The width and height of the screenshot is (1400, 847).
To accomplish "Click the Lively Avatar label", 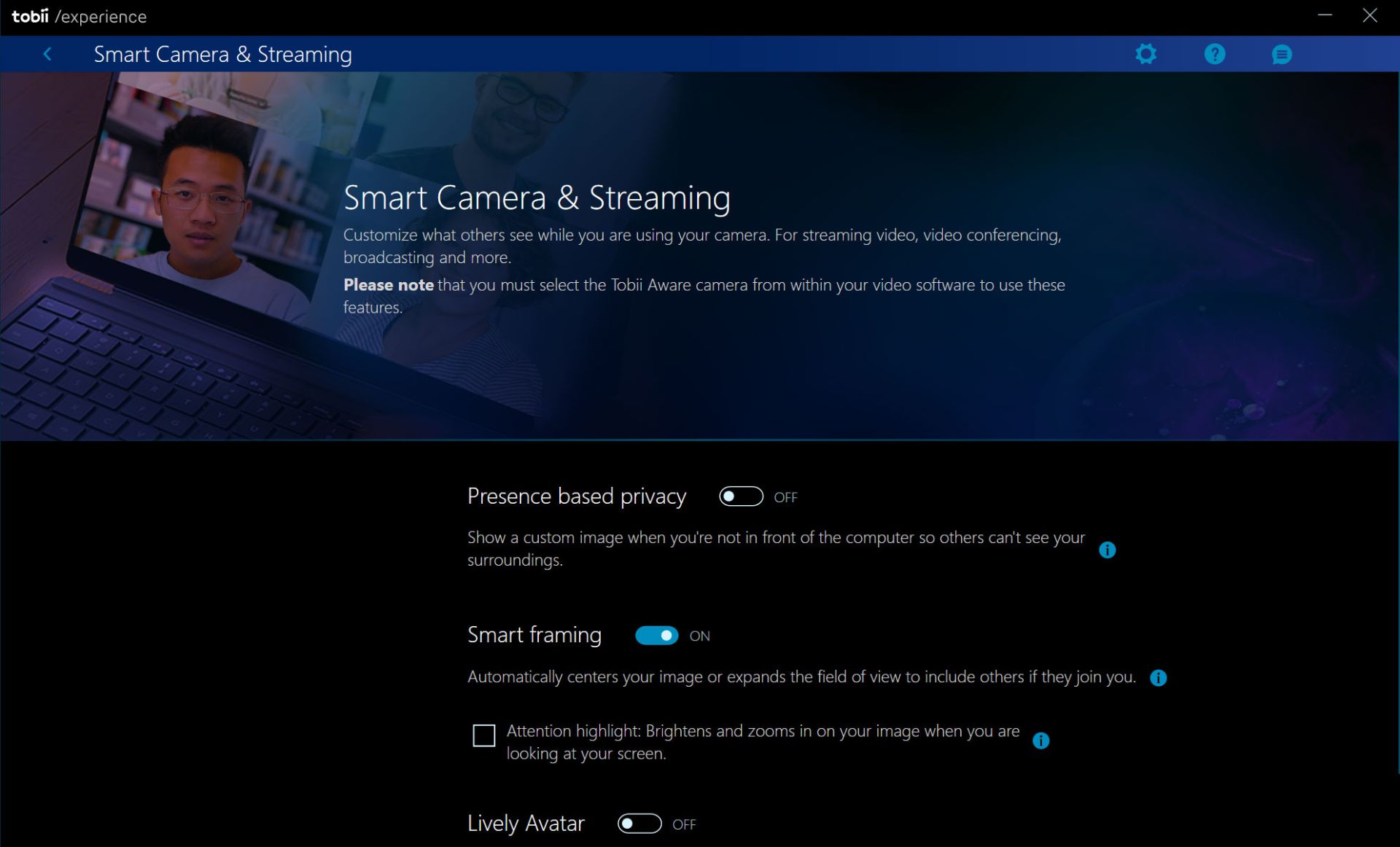I will (526, 824).
